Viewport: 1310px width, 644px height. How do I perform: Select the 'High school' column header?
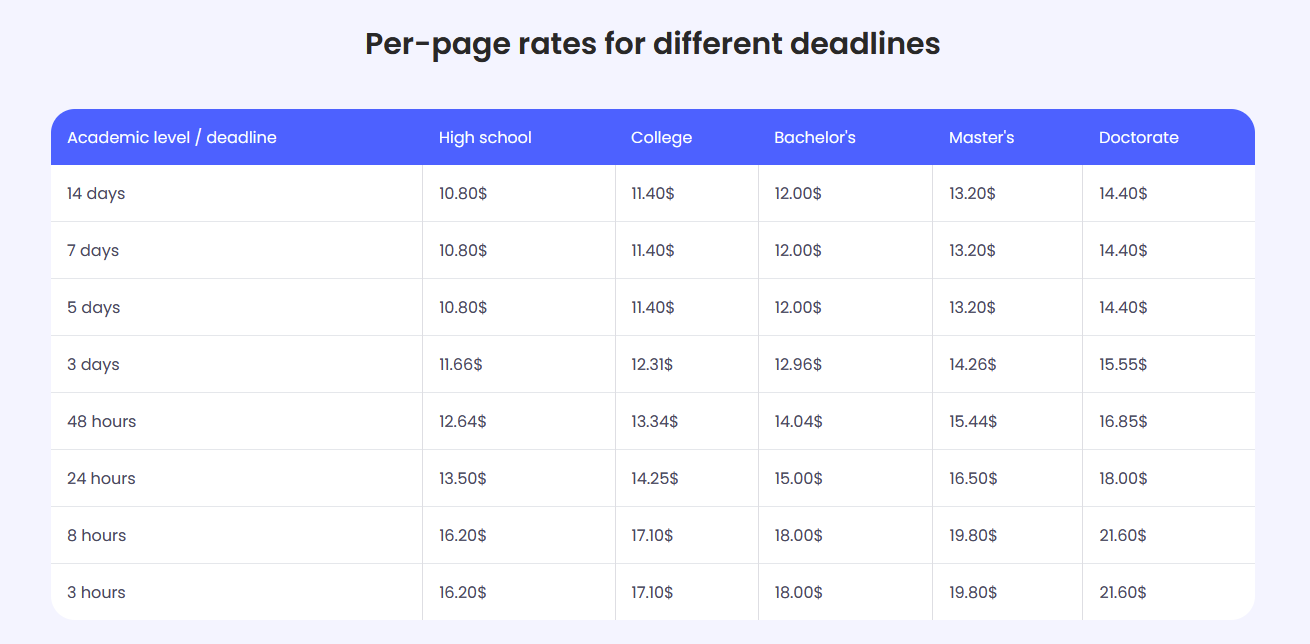485,137
